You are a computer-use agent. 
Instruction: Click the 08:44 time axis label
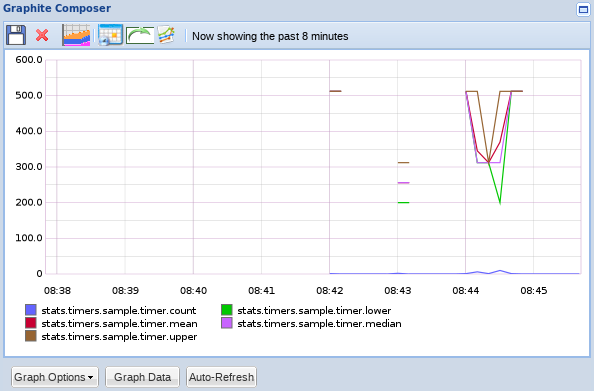(466, 291)
